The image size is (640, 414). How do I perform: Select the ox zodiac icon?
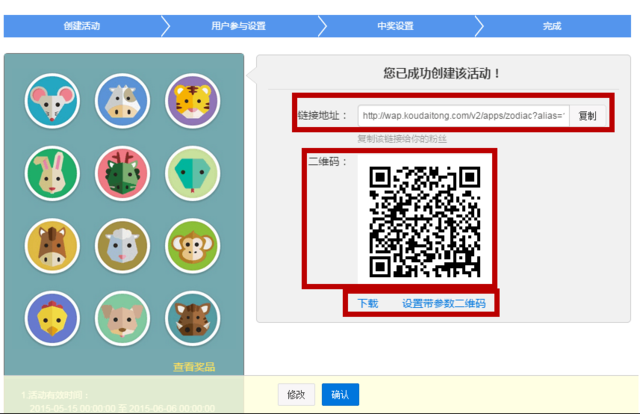[122, 101]
